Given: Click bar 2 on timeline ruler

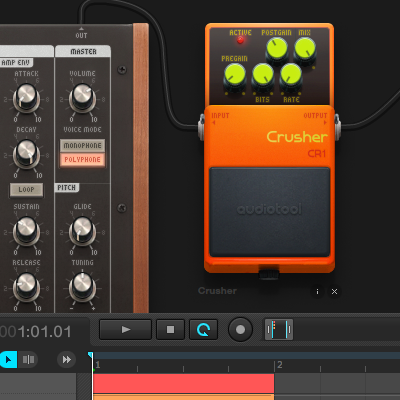Looking at the screenshot, I should click(x=279, y=365).
